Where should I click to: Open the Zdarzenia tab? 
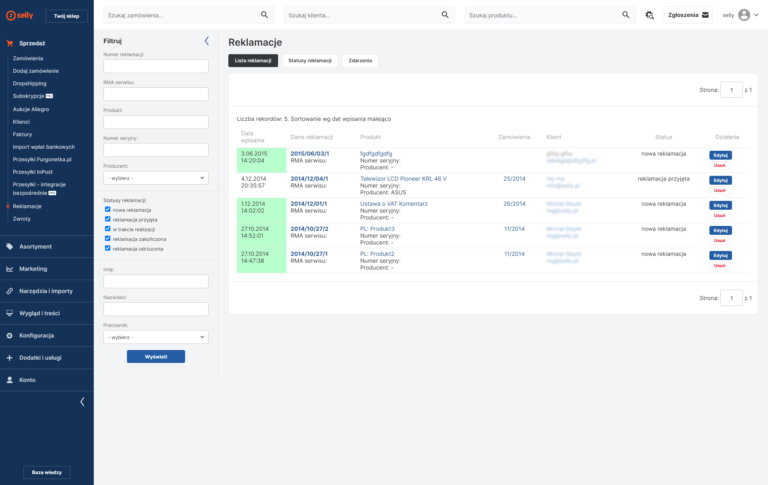tap(359, 61)
